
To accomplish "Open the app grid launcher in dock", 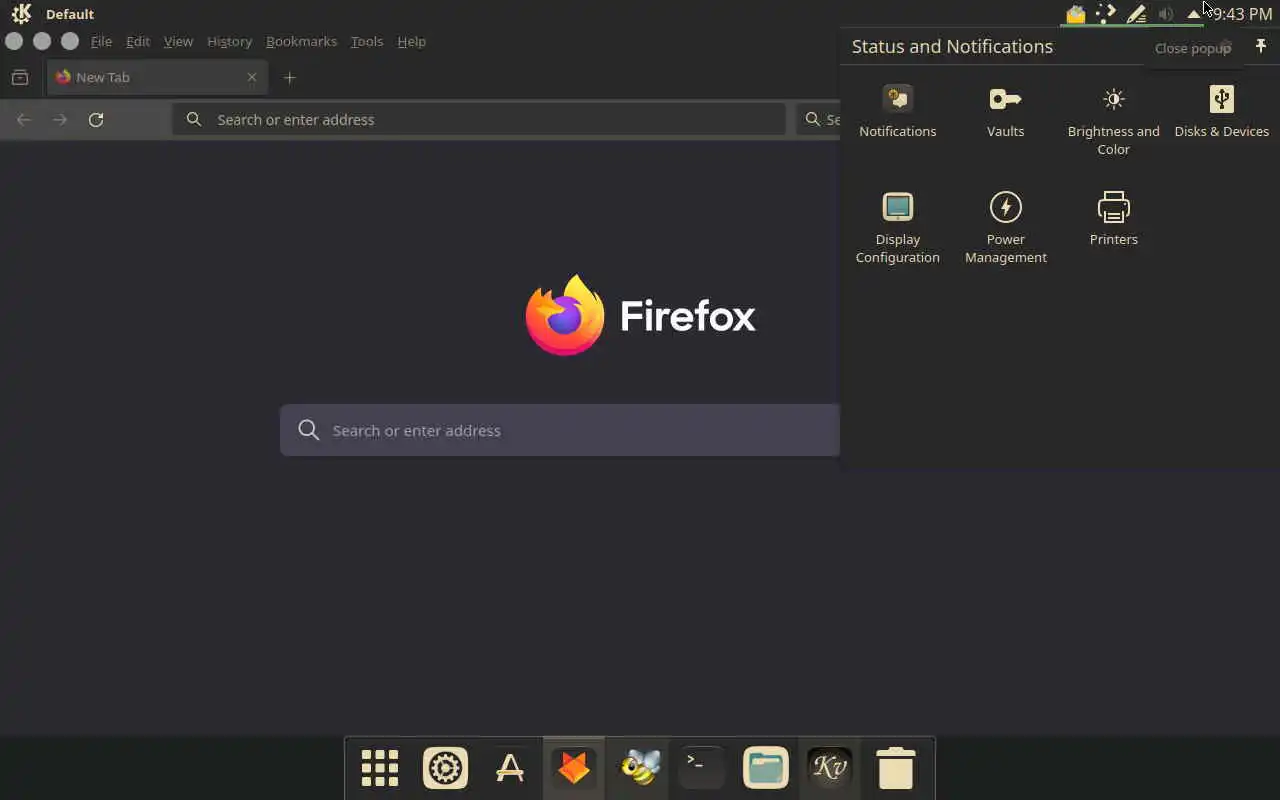I will 380,768.
